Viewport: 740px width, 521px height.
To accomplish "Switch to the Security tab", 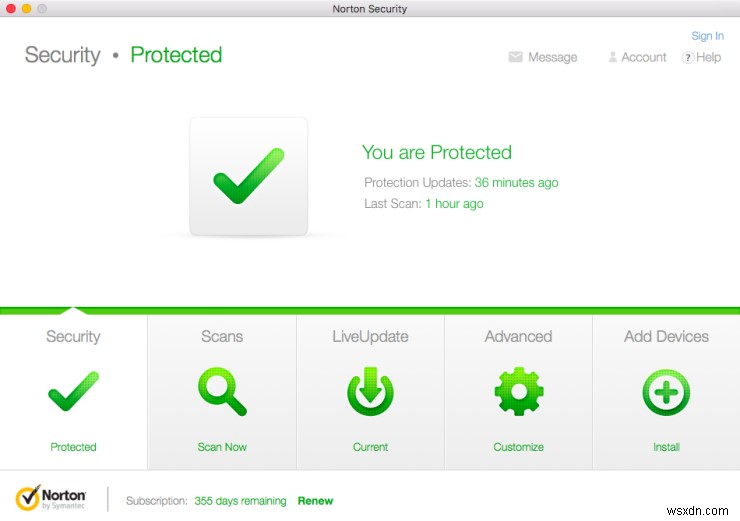I will coord(73,337).
